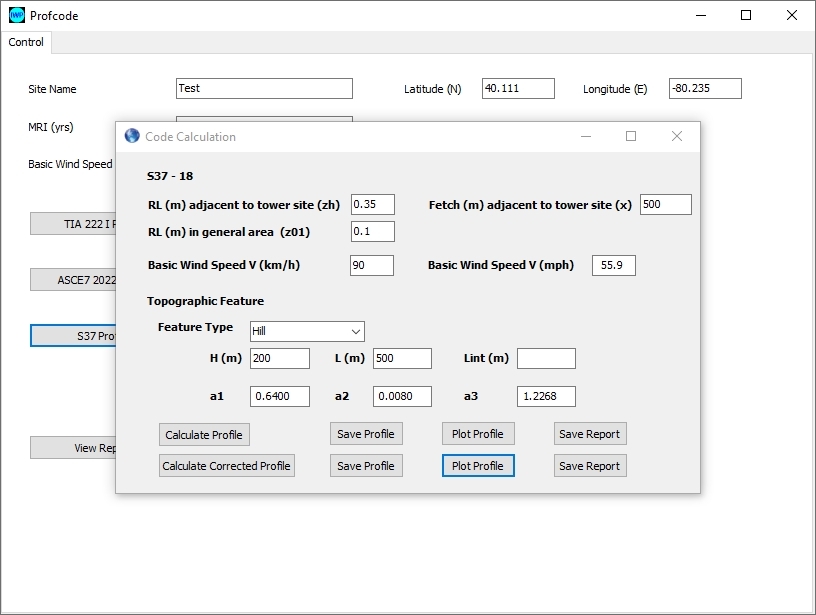Close the Code Calculation dialog

pyautogui.click(x=676, y=136)
